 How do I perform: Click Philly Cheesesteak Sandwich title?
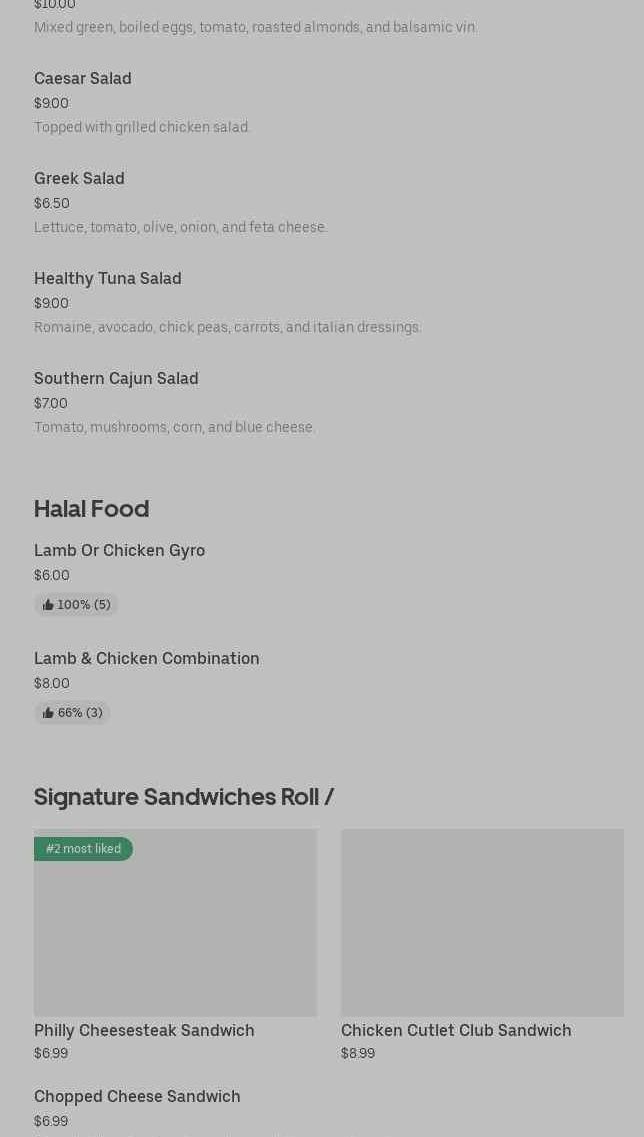click(x=144, y=1030)
